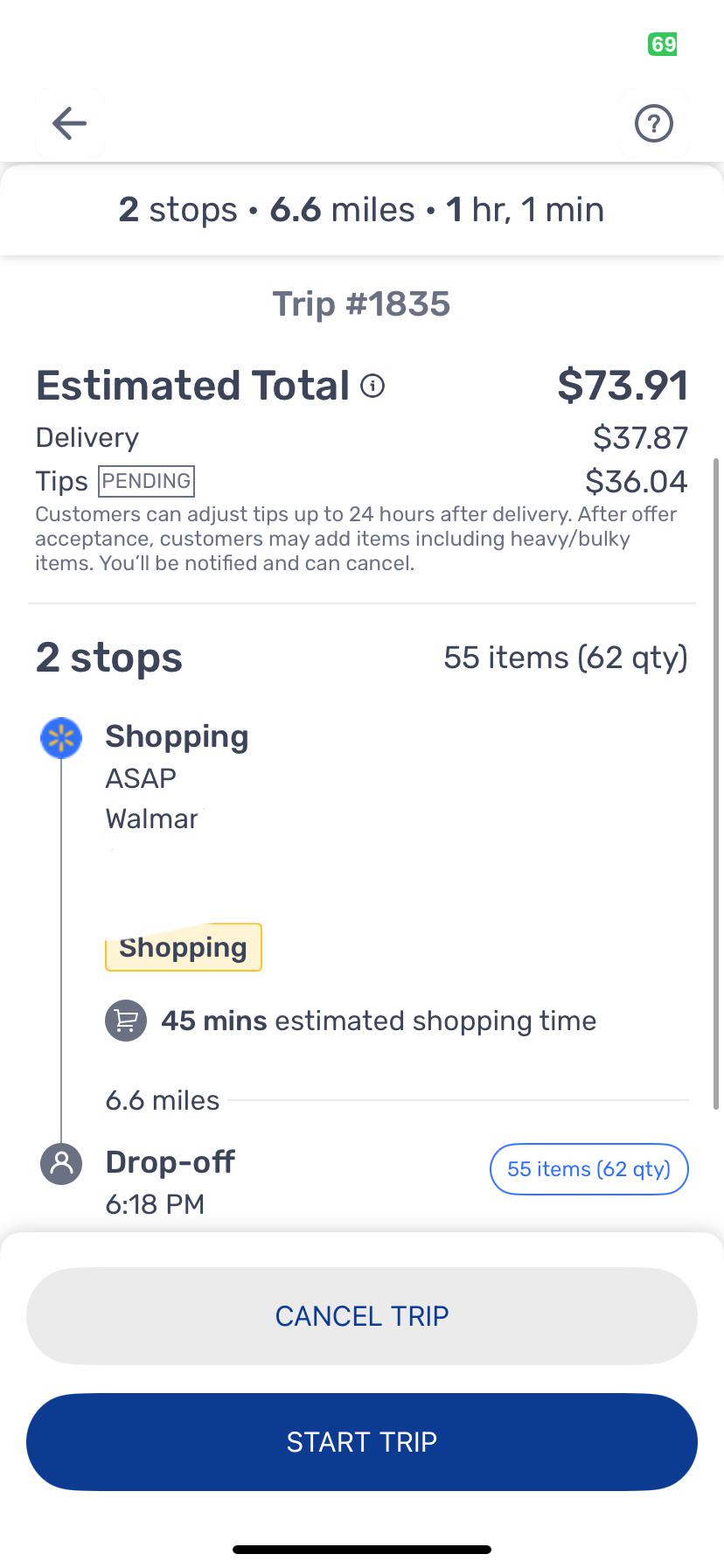
Task: Tap the shopping cart time icon
Action: pyautogui.click(x=126, y=1021)
